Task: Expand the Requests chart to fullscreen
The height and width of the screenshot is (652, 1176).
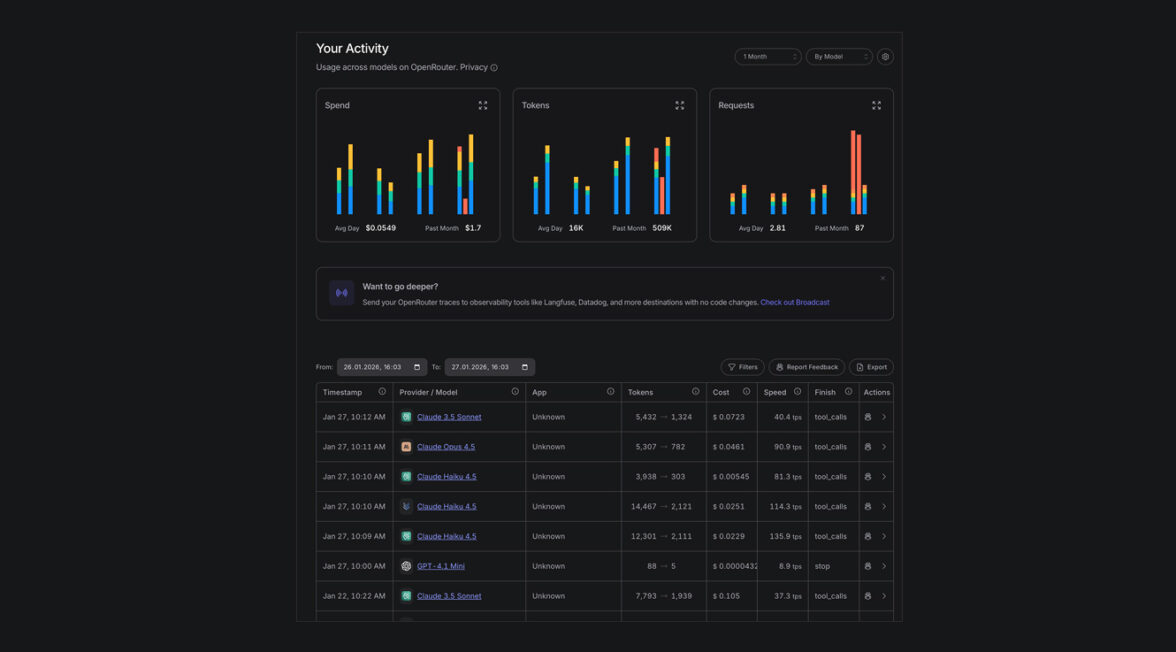Action: pyautogui.click(x=876, y=106)
